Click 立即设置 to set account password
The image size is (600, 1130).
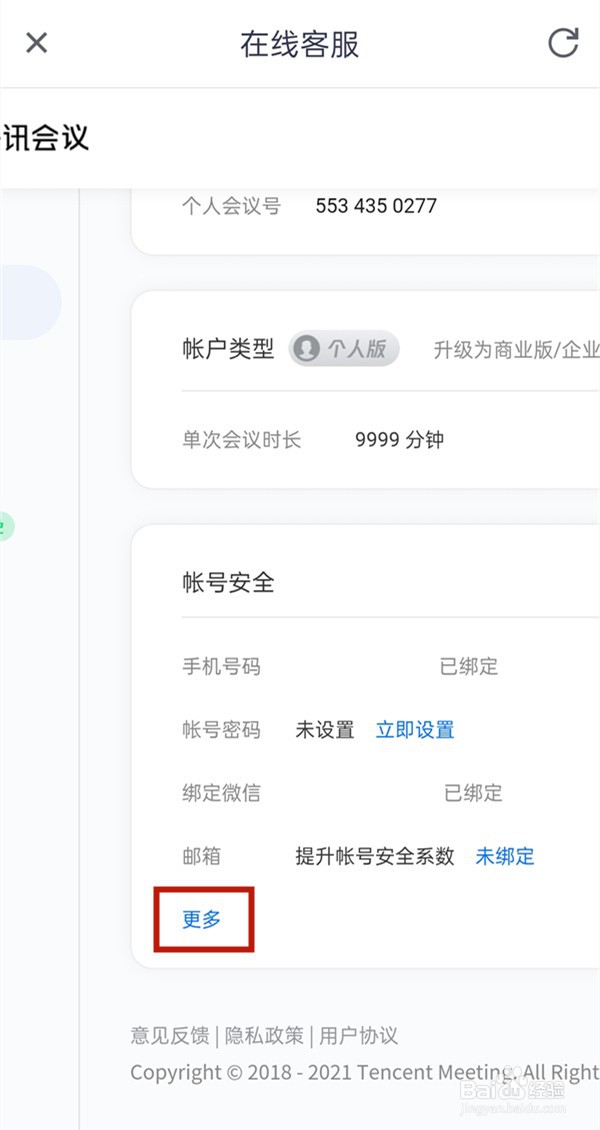click(415, 730)
